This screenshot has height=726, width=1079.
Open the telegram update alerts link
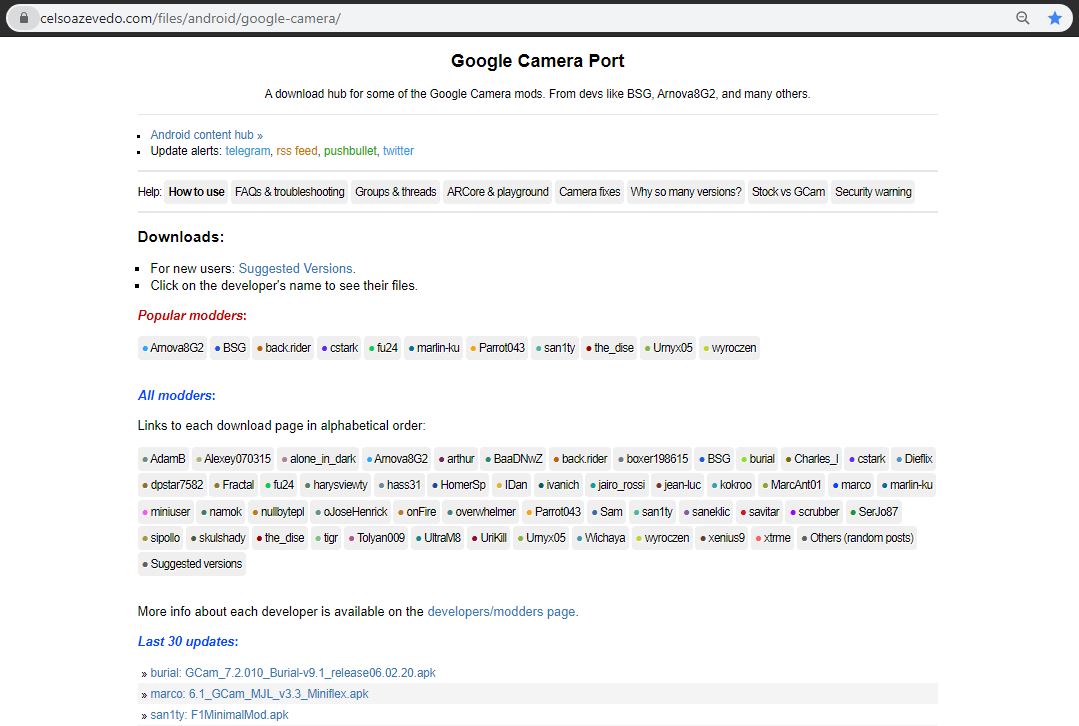[247, 151]
